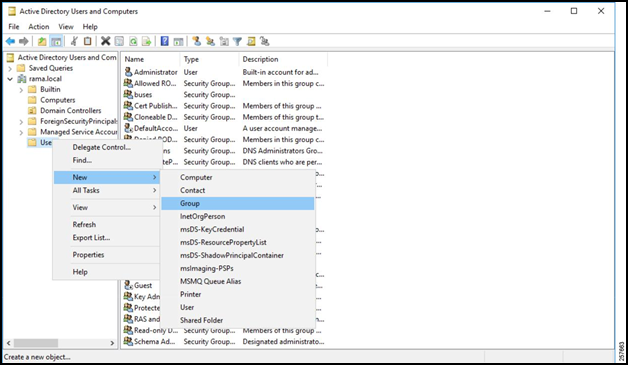Click the blue Help question mark icon
This screenshot has width=628, height=365.
point(165,41)
